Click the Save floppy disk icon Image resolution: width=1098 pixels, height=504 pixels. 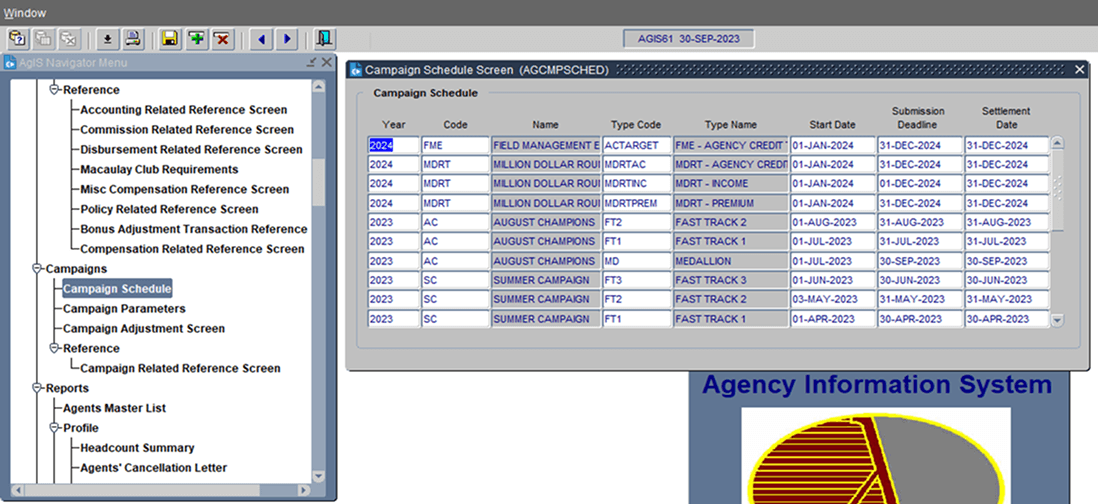(x=169, y=39)
